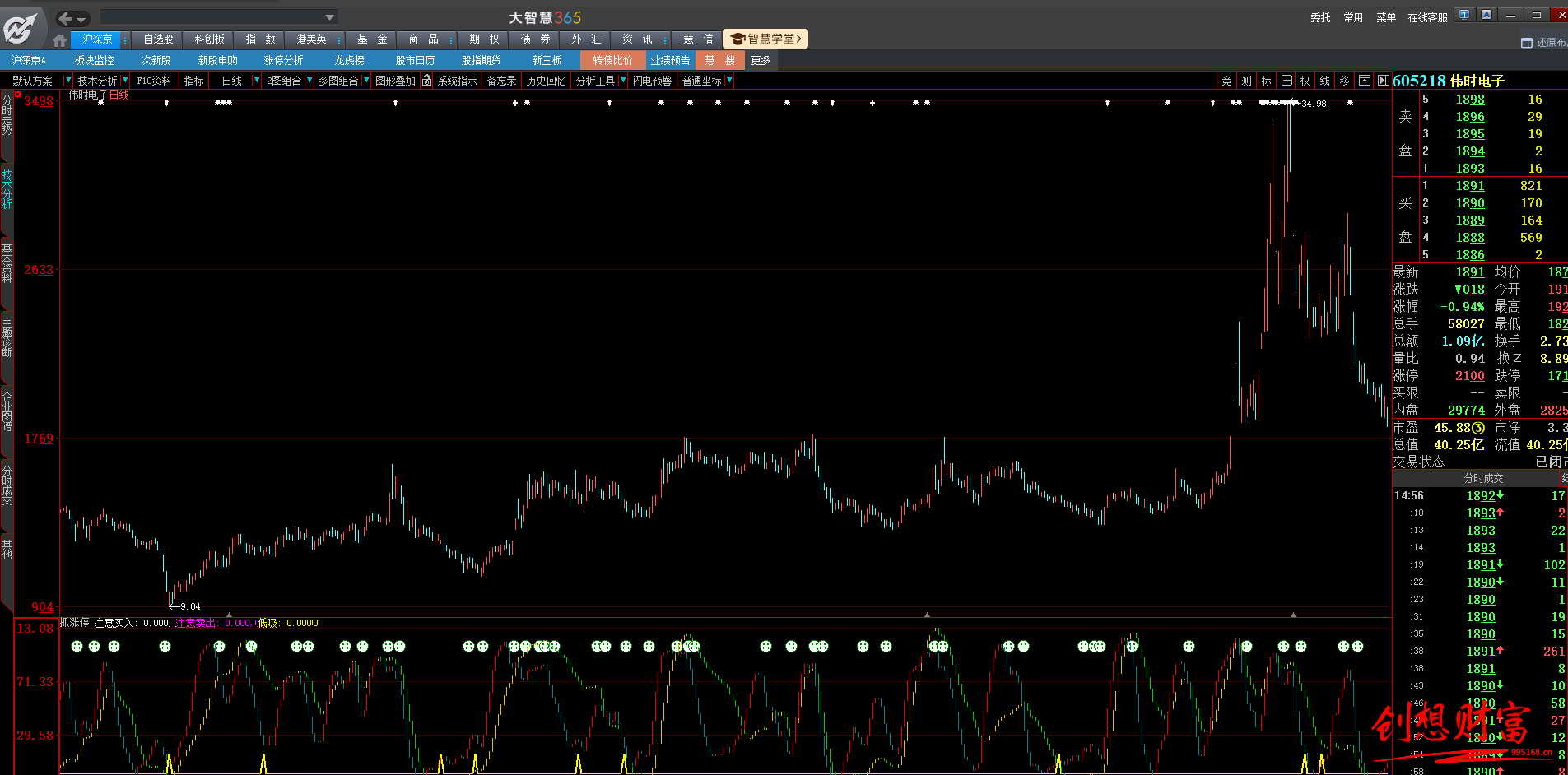Toggle the 权 ex-rights toolbar icon
The width and height of the screenshot is (1568, 775).
click(x=1305, y=81)
